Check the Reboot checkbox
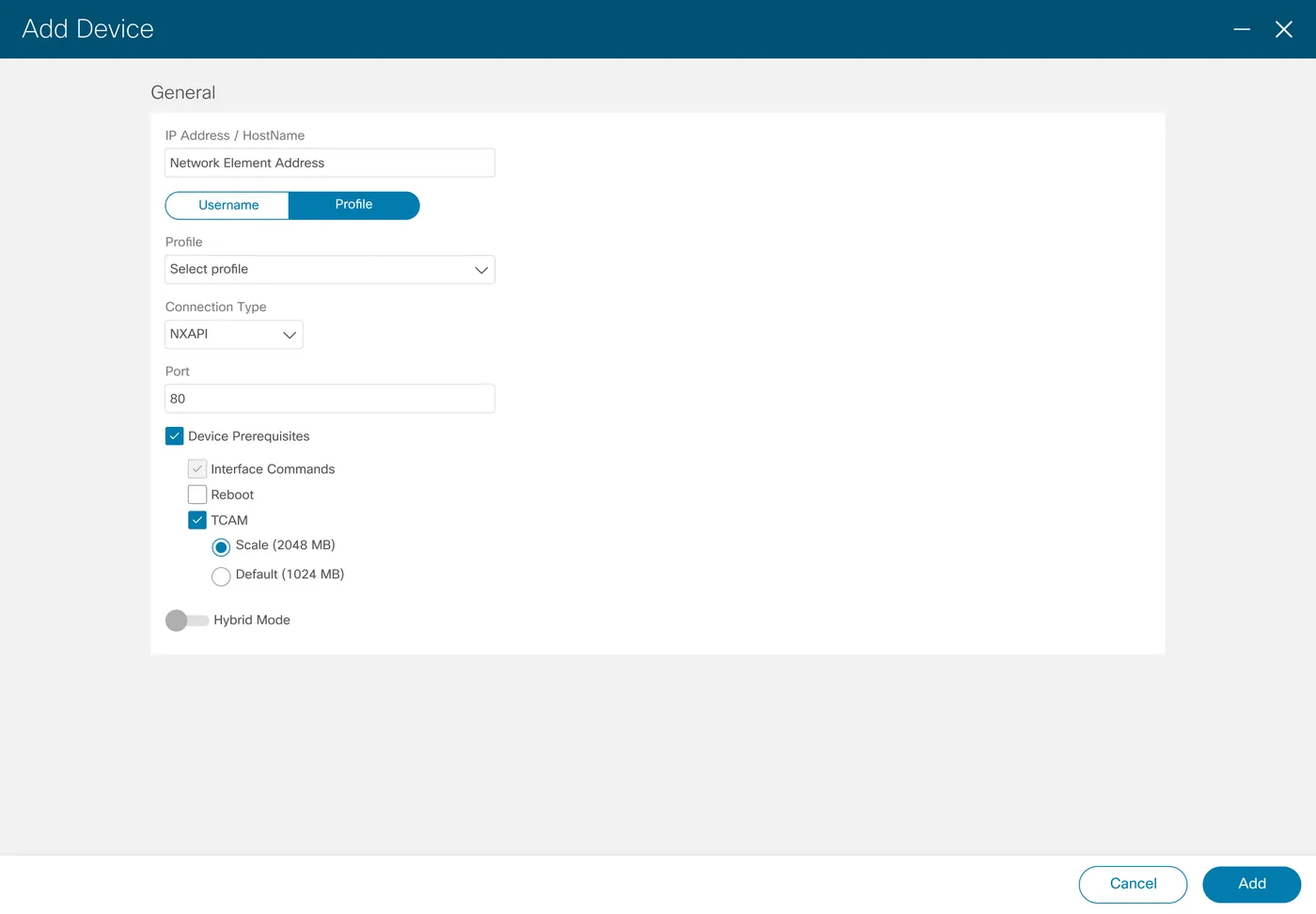The height and width of the screenshot is (914, 1316). 197,495
